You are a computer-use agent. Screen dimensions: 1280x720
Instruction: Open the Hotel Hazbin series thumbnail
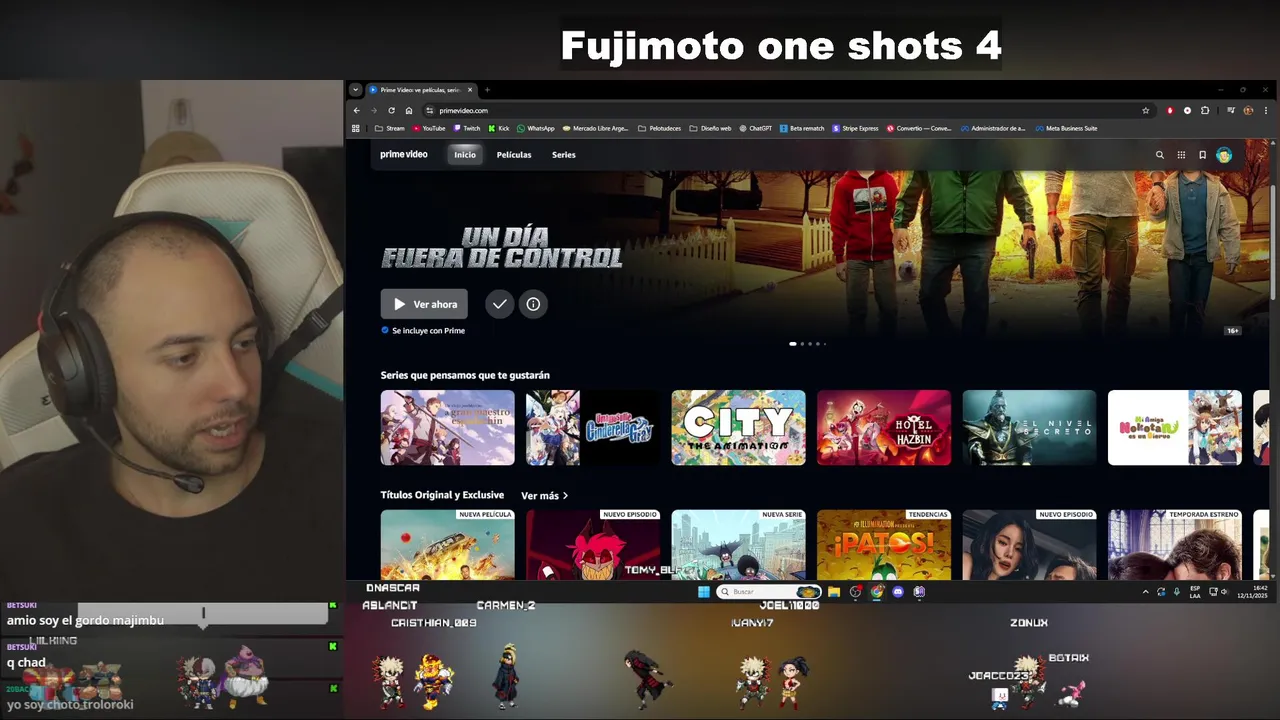click(884, 427)
